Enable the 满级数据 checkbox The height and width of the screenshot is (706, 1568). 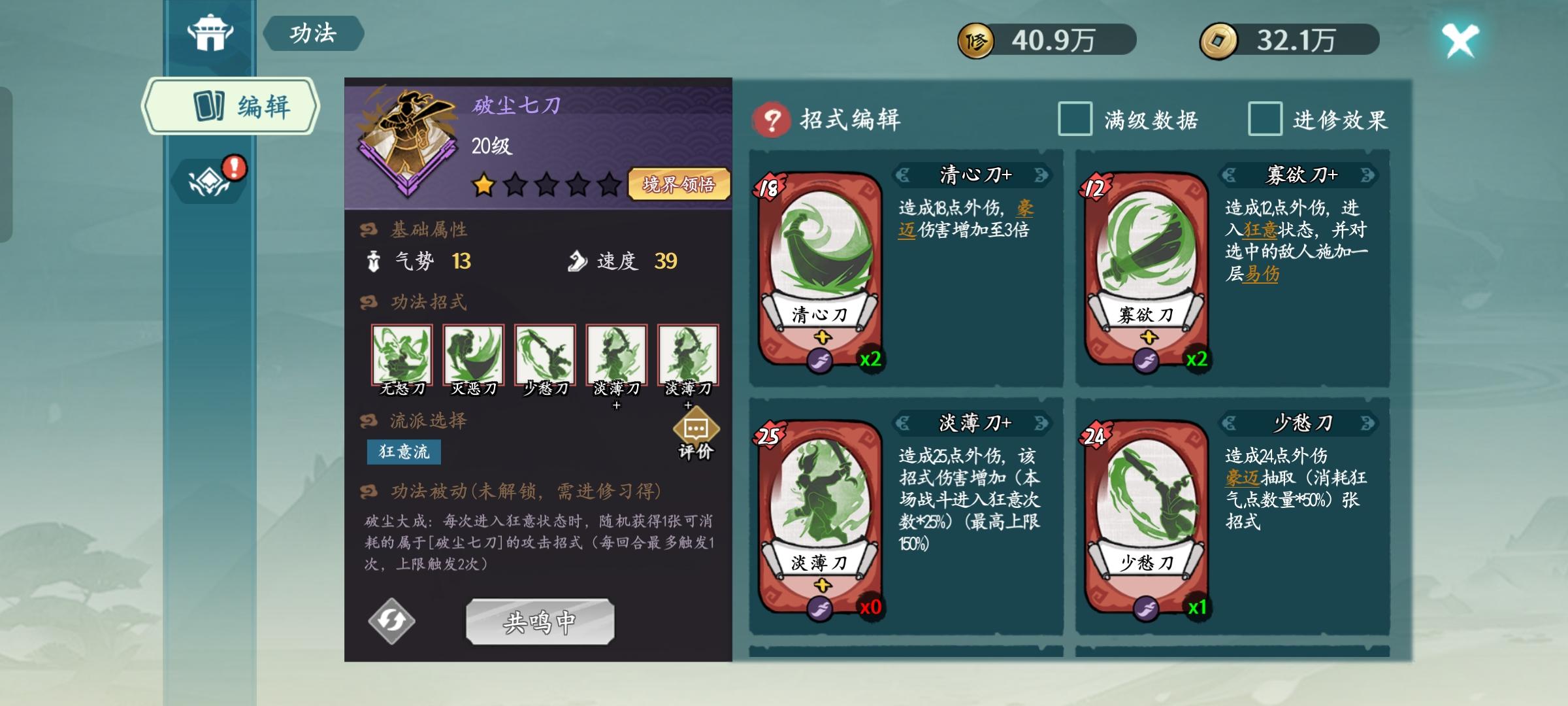1075,119
